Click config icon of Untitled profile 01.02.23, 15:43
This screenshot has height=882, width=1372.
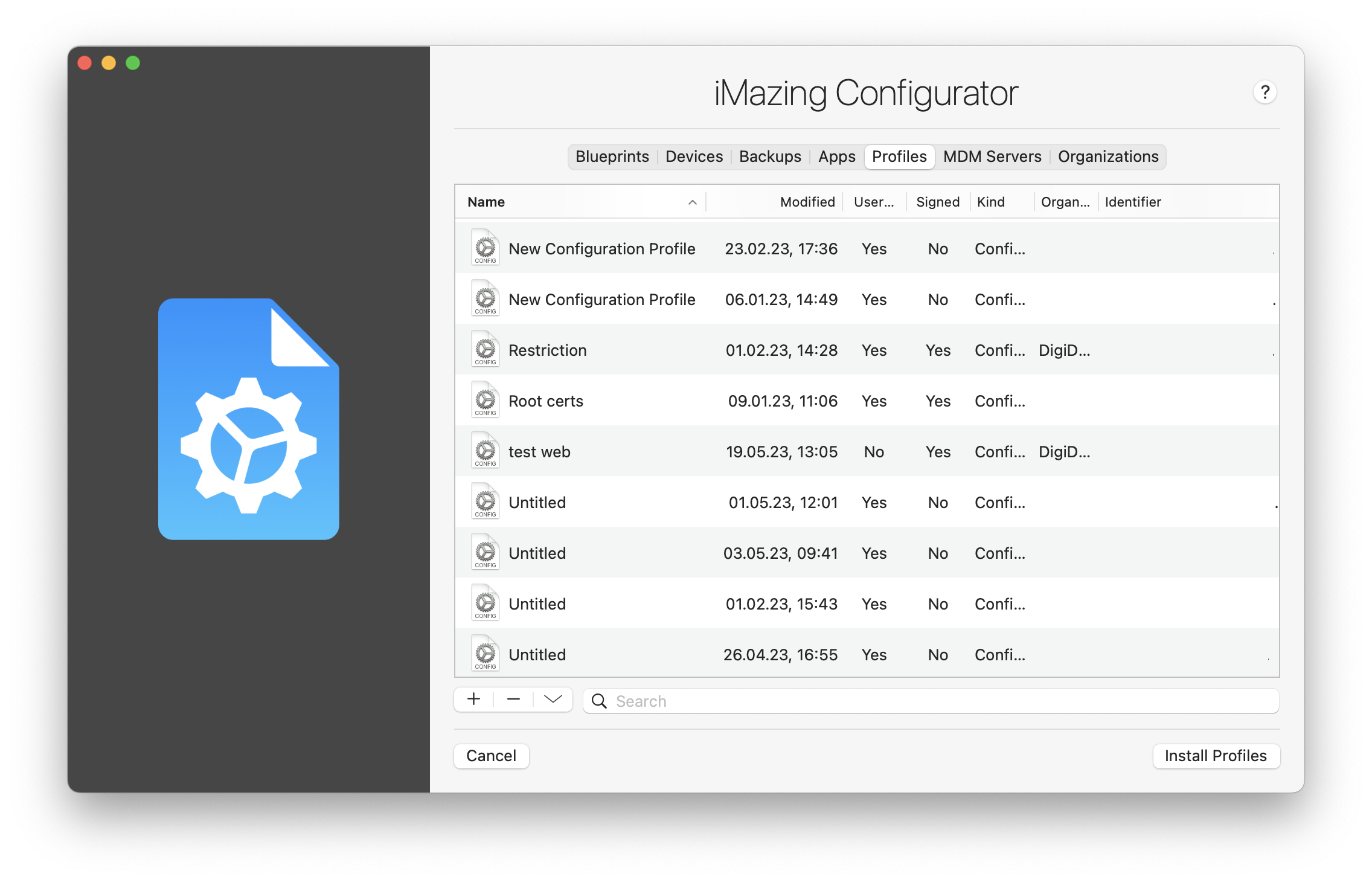[x=486, y=604]
